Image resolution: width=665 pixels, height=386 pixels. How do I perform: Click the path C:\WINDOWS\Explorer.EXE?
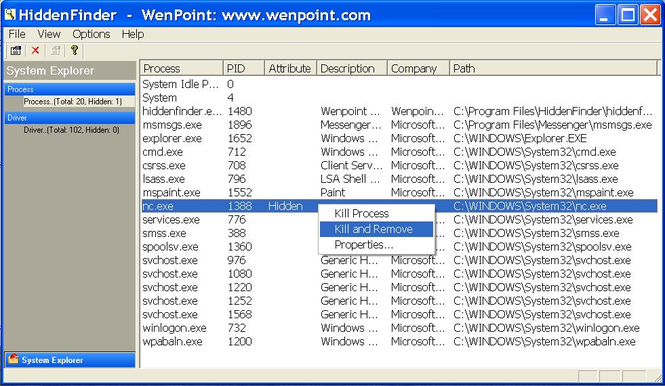tap(520, 138)
